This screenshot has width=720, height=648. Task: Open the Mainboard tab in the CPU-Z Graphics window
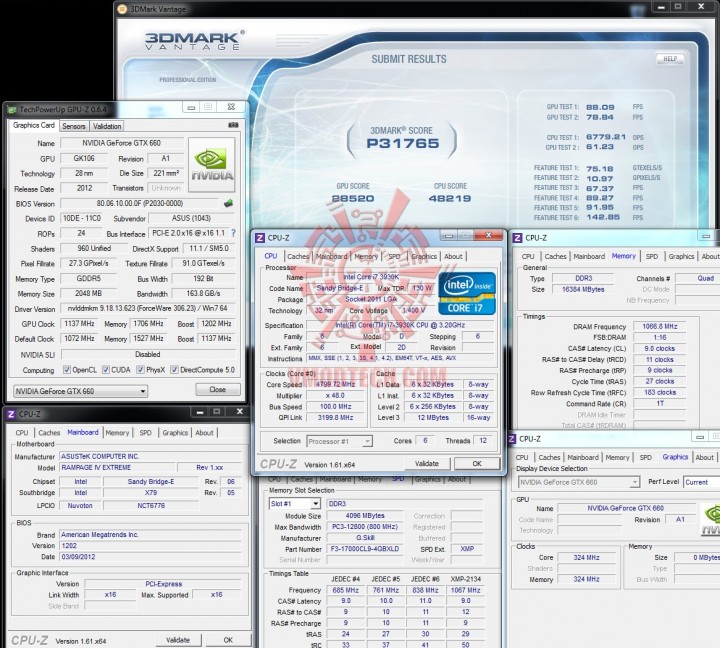click(583, 457)
